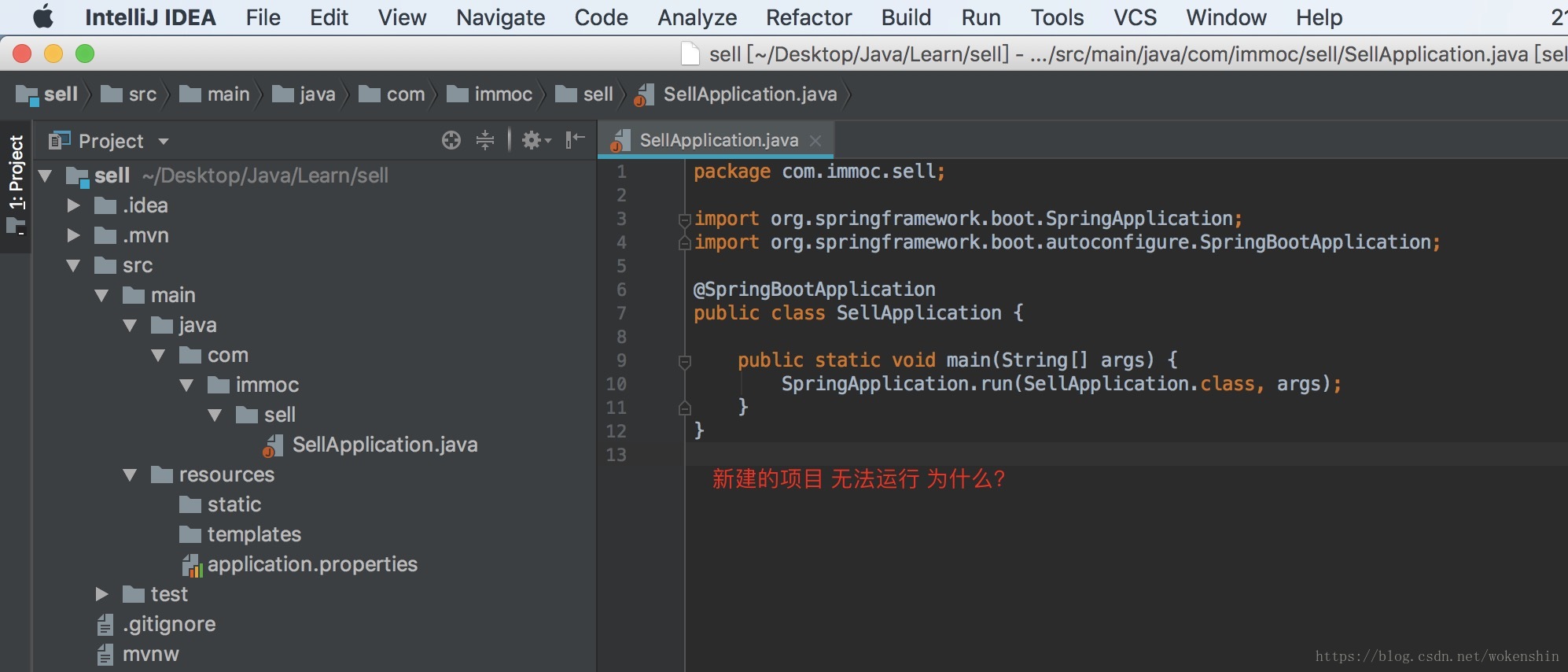Image resolution: width=1568 pixels, height=672 pixels.
Task: Click the class icon in SellApplication.java breadcrumb
Action: pyautogui.click(x=644, y=95)
